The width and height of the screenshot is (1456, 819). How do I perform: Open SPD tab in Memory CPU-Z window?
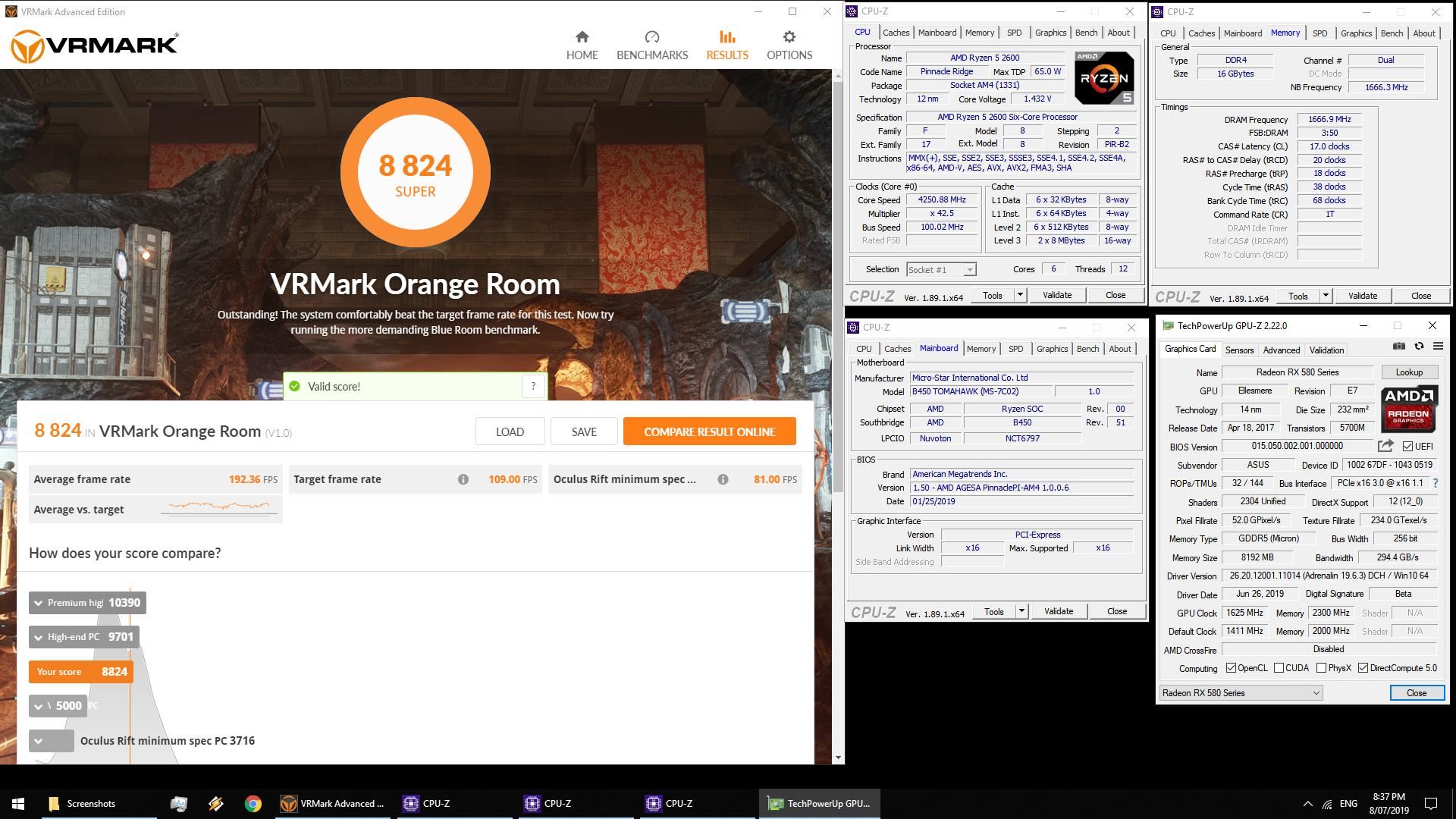pyautogui.click(x=1320, y=33)
